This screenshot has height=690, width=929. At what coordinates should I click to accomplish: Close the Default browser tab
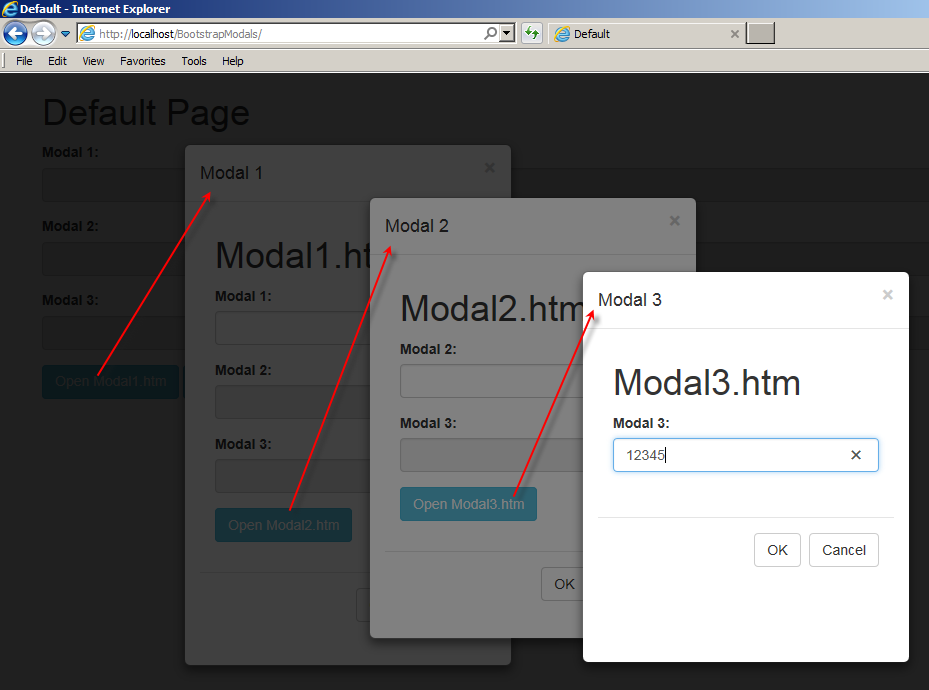tap(735, 34)
